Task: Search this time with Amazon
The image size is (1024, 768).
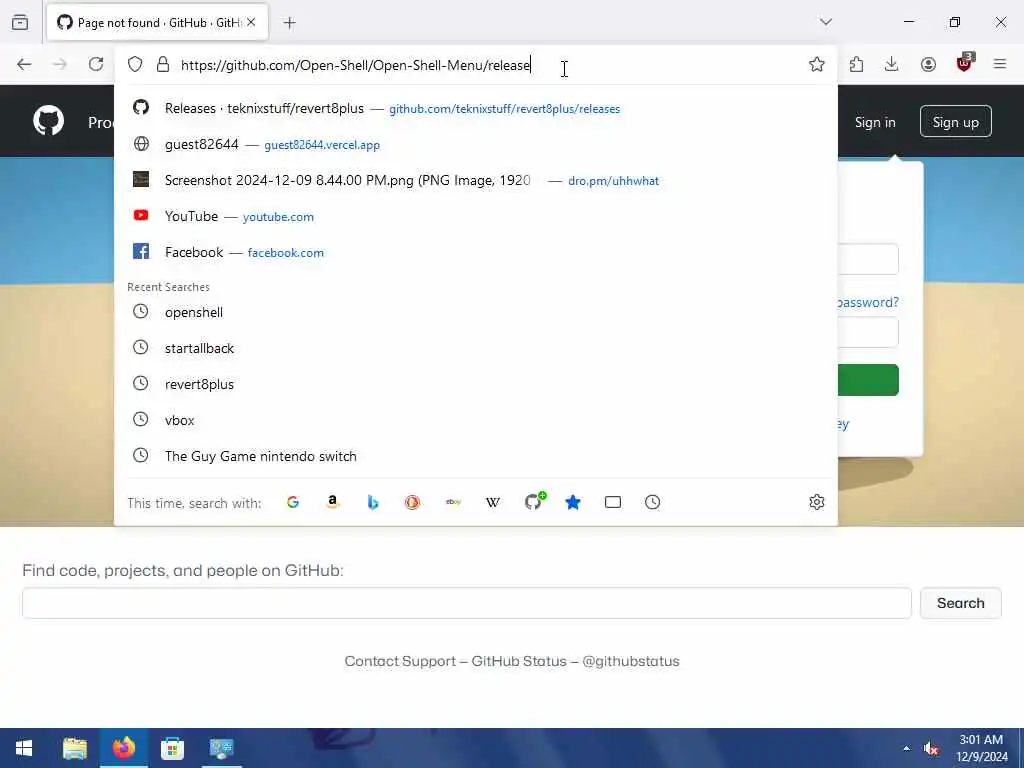Action: tap(333, 502)
